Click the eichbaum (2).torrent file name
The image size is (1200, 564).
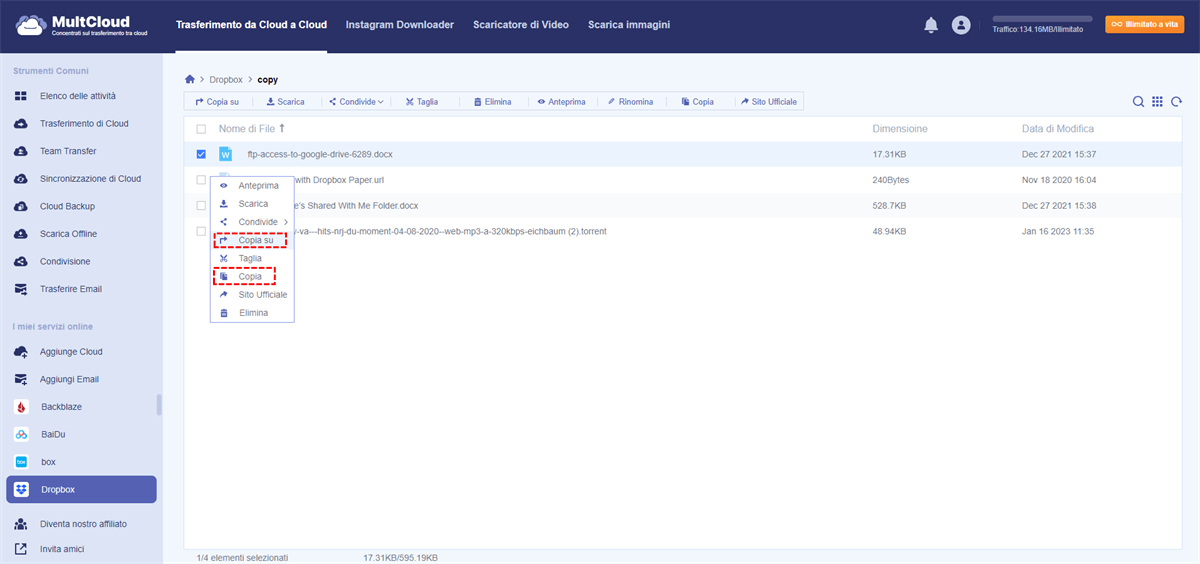click(x=451, y=231)
